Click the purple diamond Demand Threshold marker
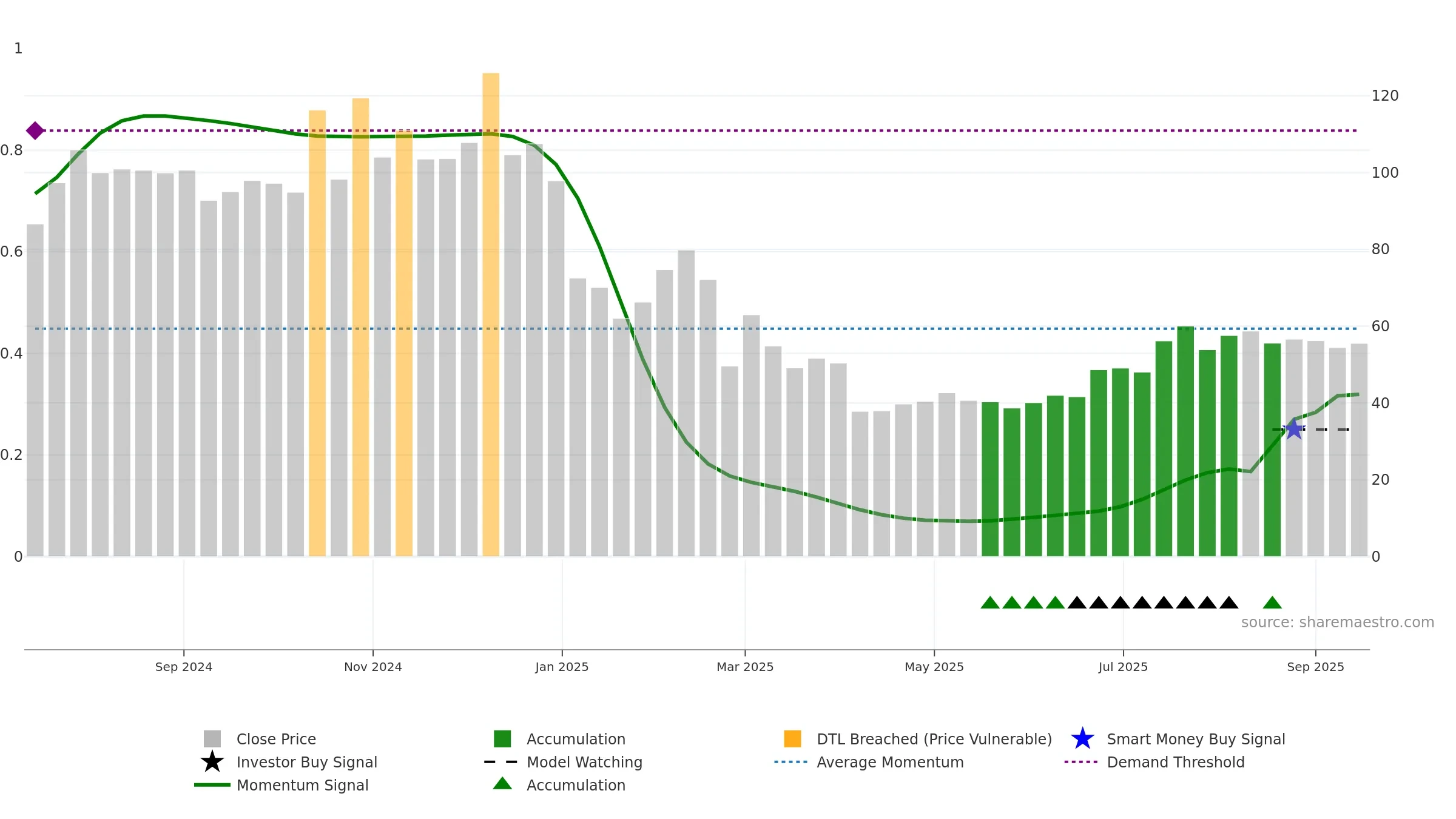 click(x=35, y=130)
